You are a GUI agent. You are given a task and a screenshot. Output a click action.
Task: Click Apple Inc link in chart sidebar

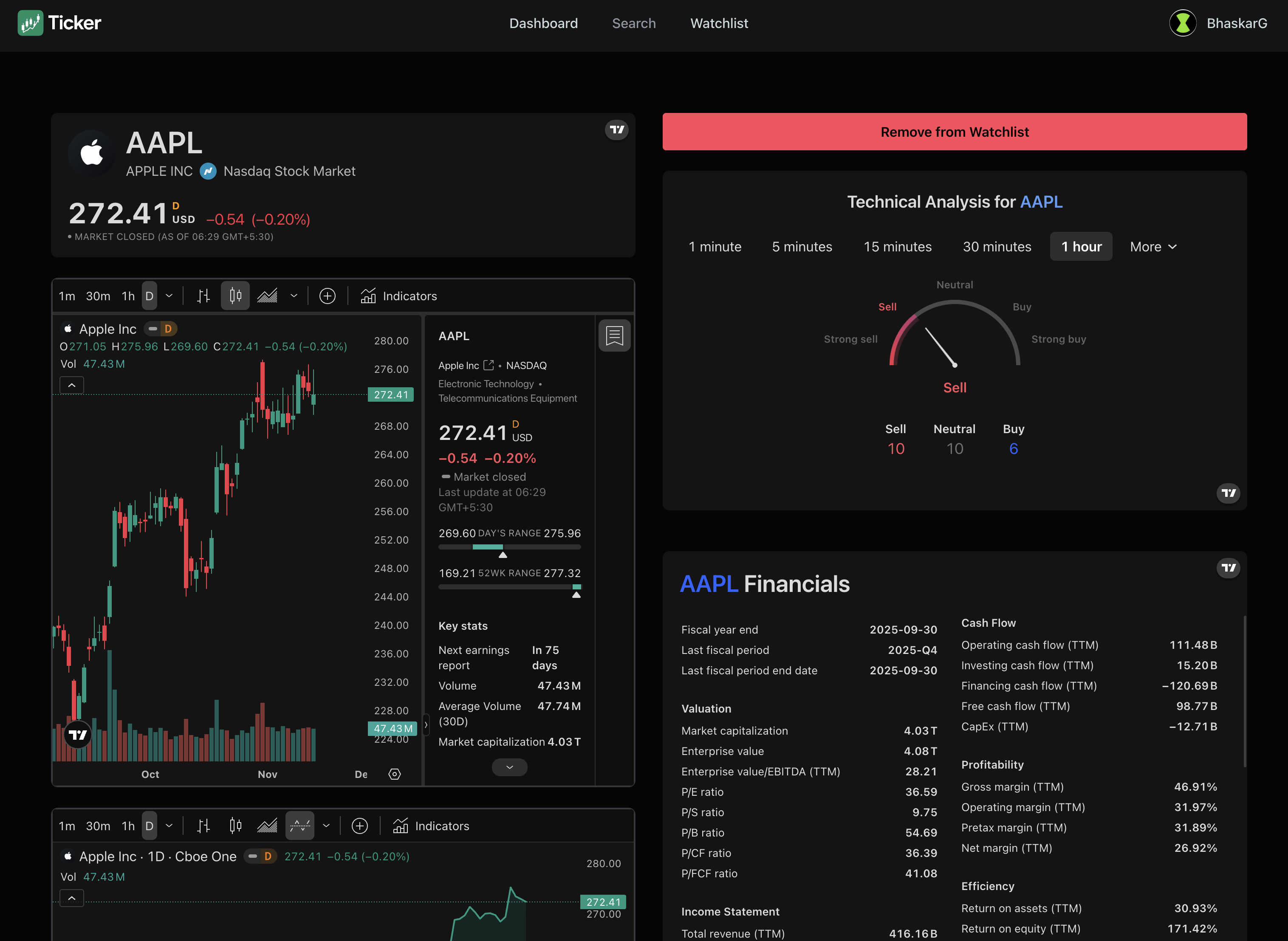(459, 365)
